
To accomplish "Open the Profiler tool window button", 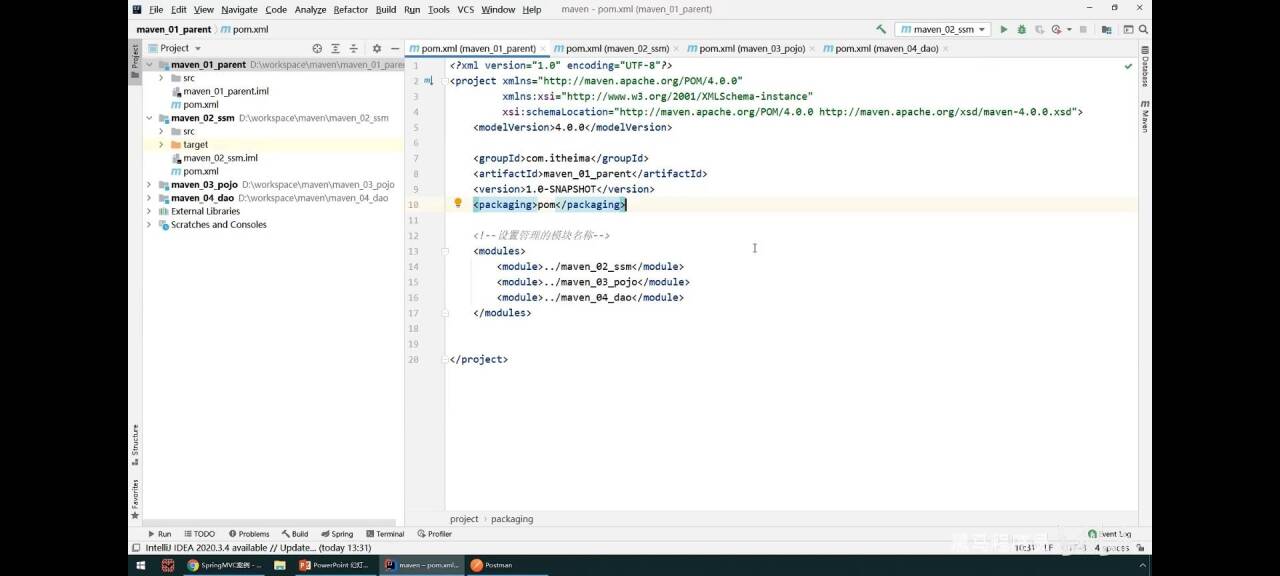I will (x=435, y=534).
